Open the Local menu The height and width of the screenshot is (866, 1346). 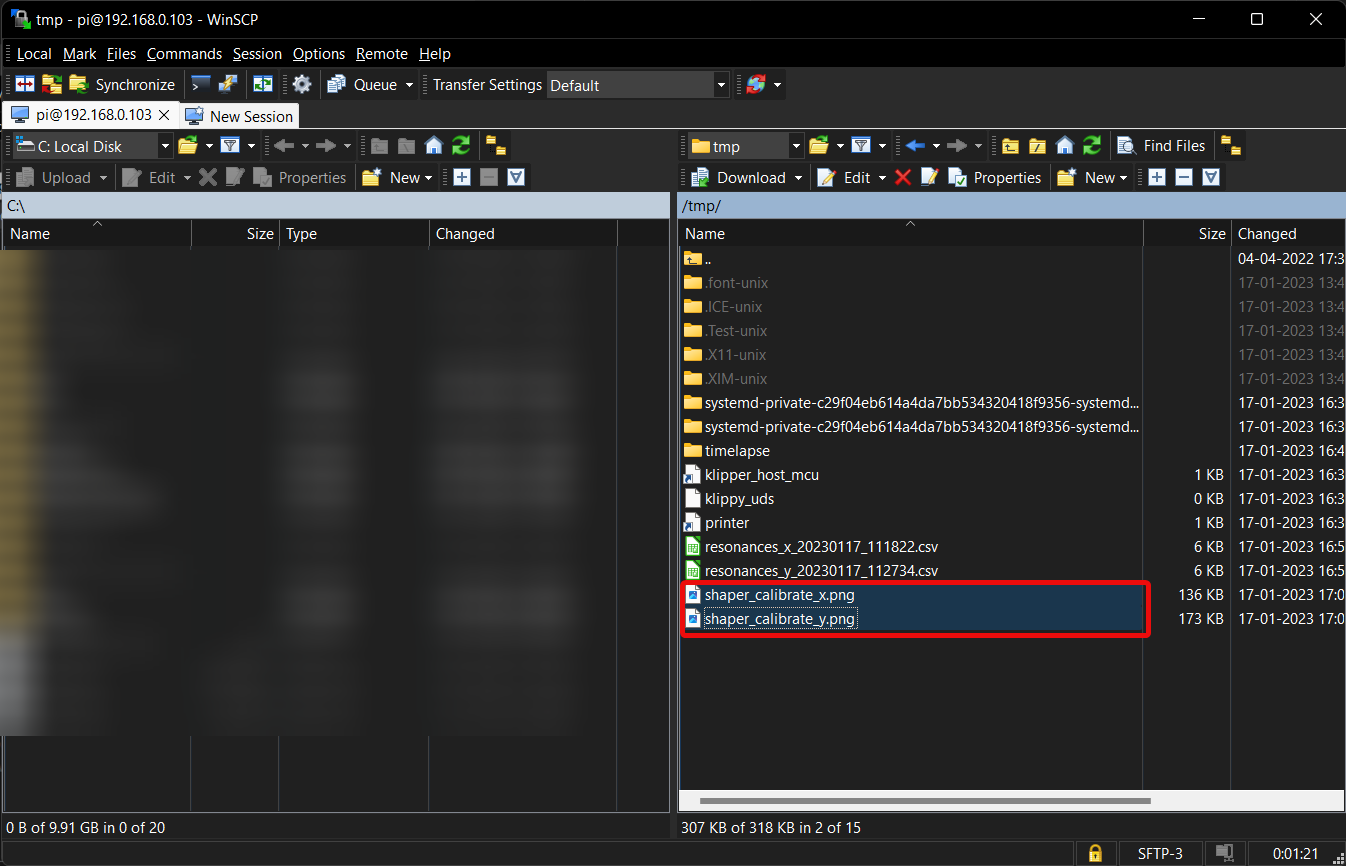click(x=34, y=54)
